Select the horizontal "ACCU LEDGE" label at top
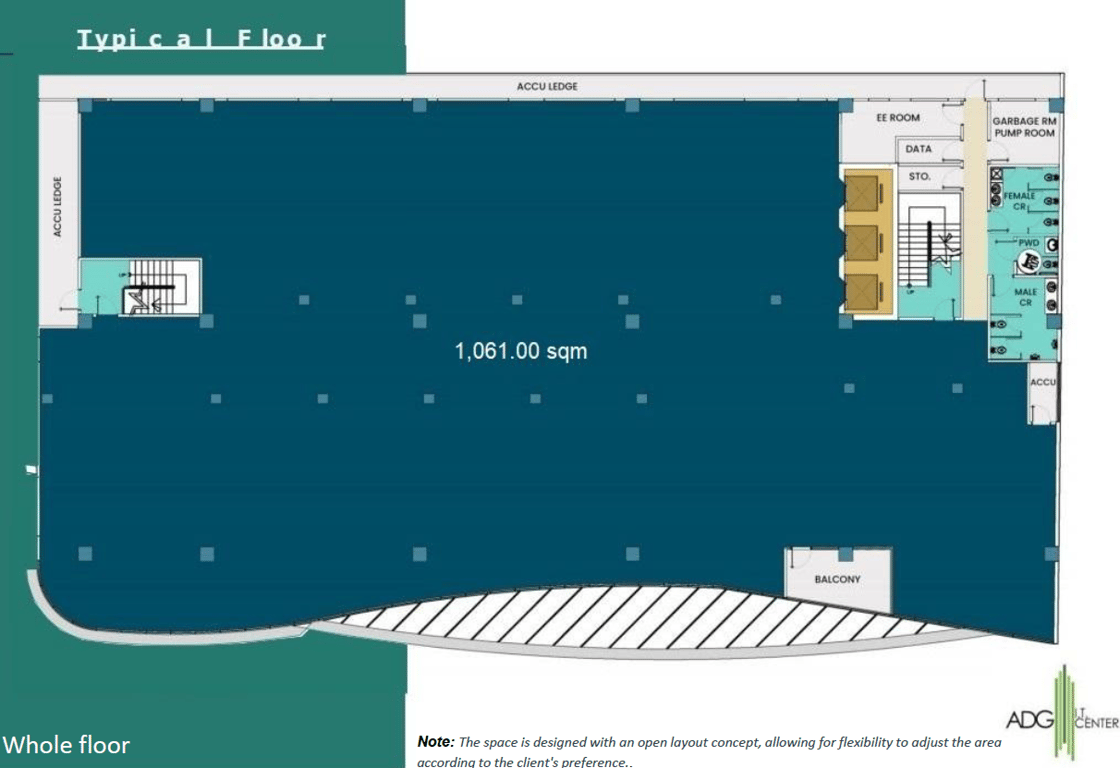This screenshot has width=1120, height=768. click(x=547, y=86)
